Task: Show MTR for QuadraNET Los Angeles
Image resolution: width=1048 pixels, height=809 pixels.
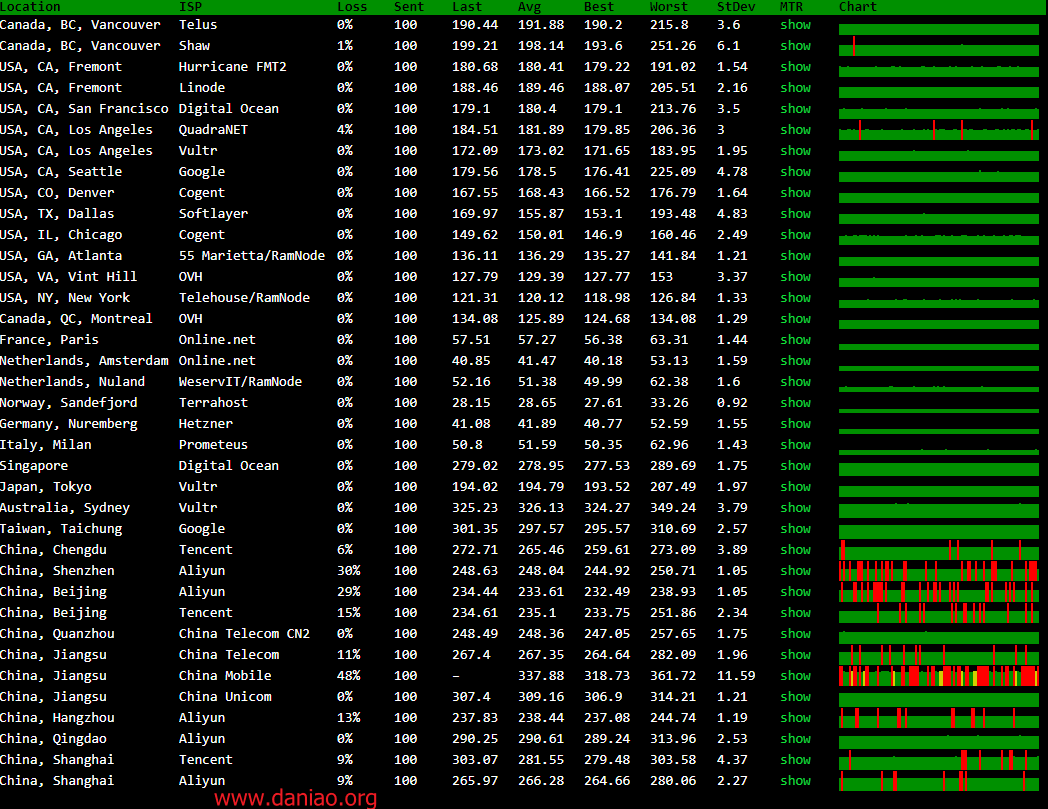Action: 795,130
